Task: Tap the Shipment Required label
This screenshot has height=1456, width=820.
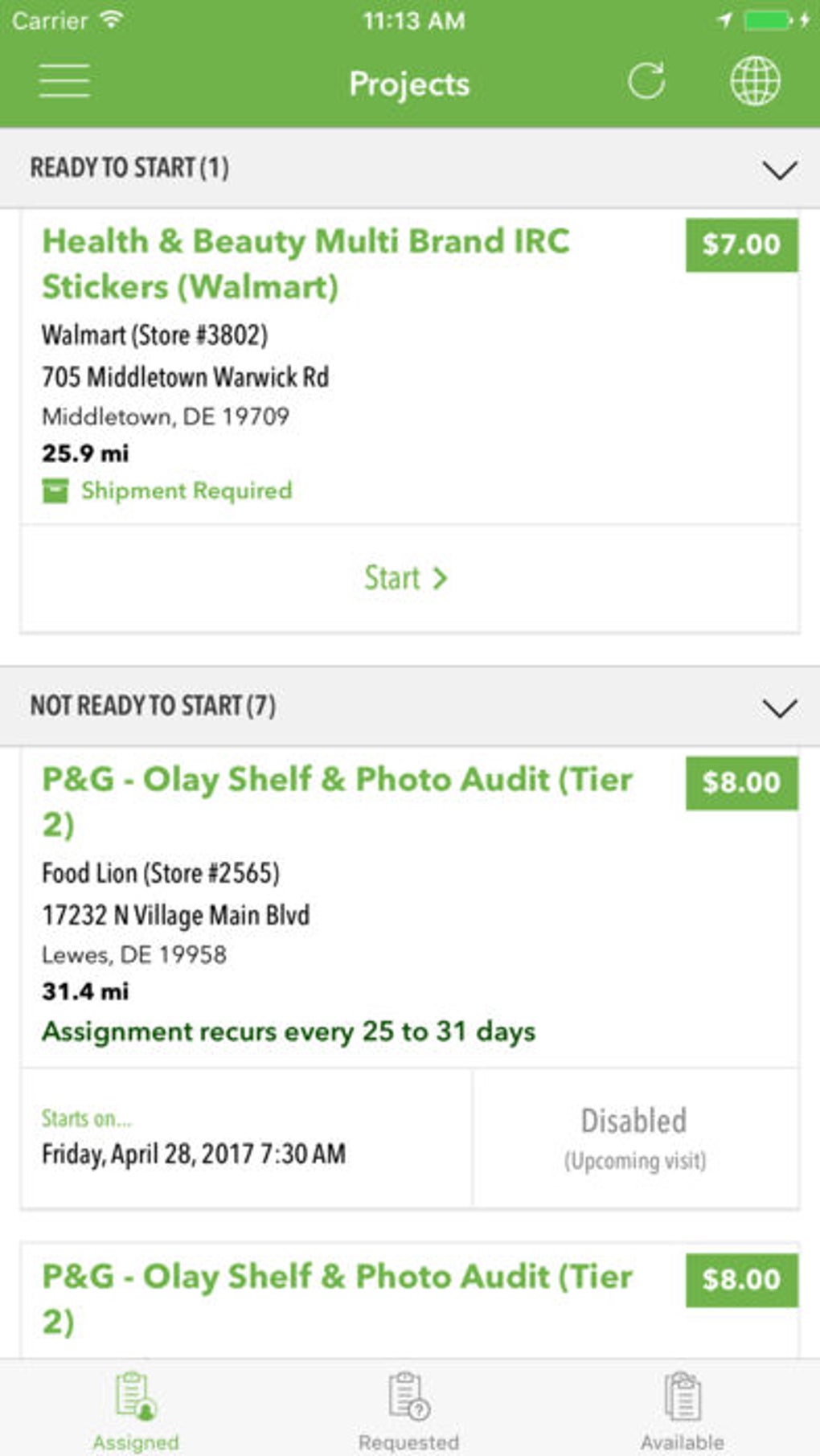Action: click(x=187, y=490)
